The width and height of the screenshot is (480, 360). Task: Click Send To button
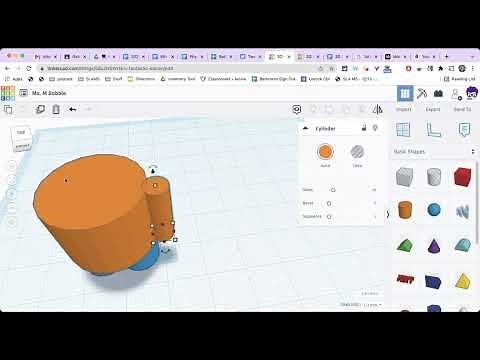[462, 109]
